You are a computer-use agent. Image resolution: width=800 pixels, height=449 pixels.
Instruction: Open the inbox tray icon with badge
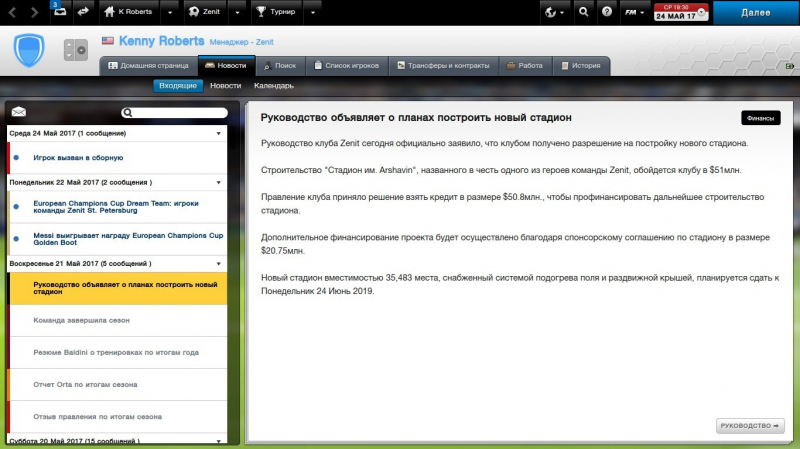(60, 11)
